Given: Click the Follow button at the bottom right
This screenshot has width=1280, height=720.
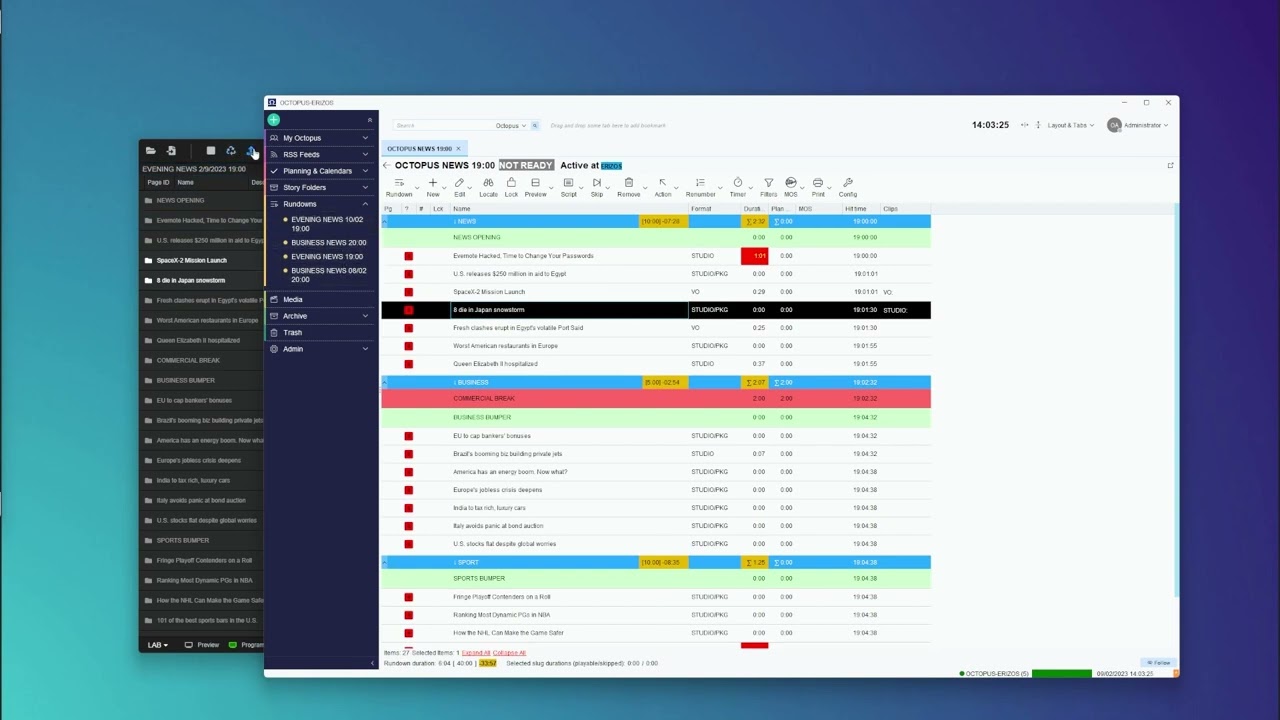Looking at the screenshot, I should pyautogui.click(x=1158, y=663).
